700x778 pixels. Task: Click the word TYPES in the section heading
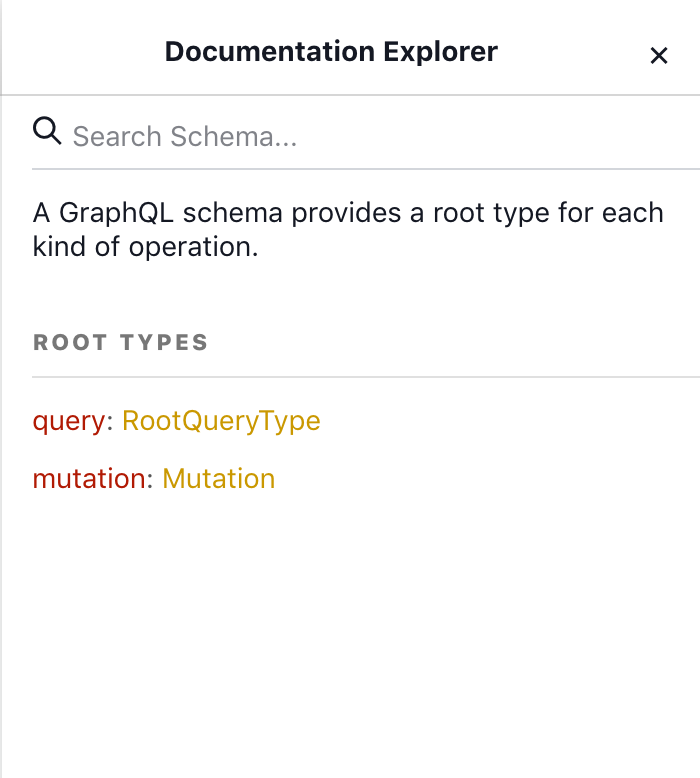point(164,342)
